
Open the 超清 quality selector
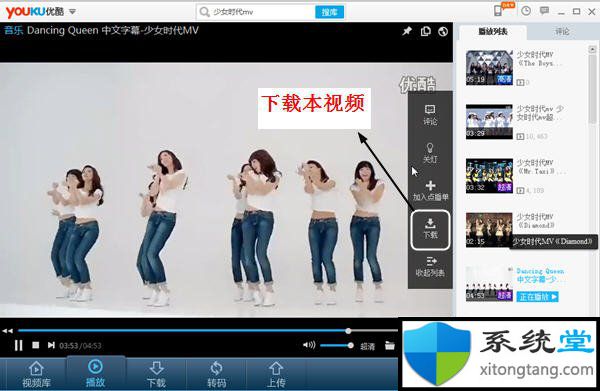point(368,346)
